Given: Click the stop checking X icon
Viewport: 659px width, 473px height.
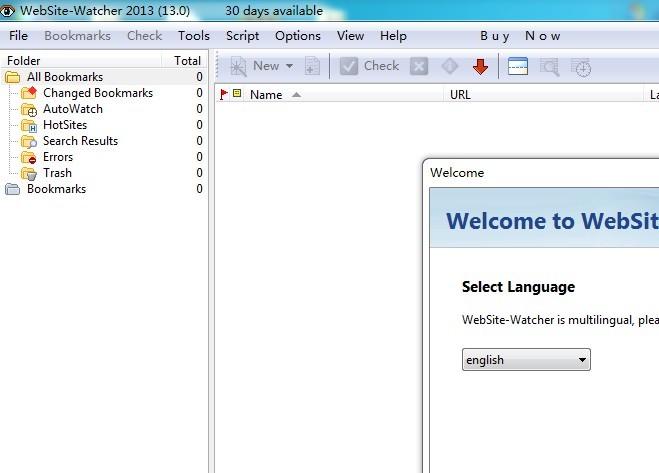Looking at the screenshot, I should 419,66.
